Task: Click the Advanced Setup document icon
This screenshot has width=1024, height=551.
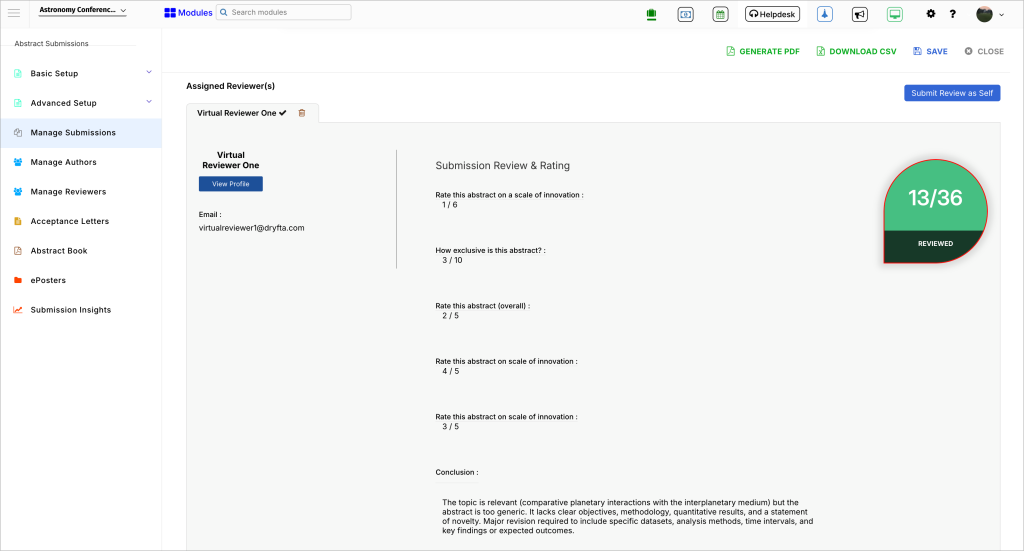Action: click(x=18, y=103)
